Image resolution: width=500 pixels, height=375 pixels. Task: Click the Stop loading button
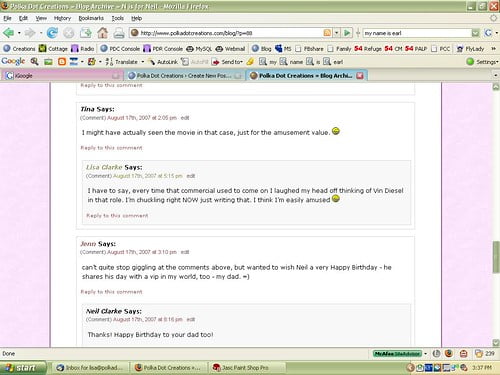(69, 33)
